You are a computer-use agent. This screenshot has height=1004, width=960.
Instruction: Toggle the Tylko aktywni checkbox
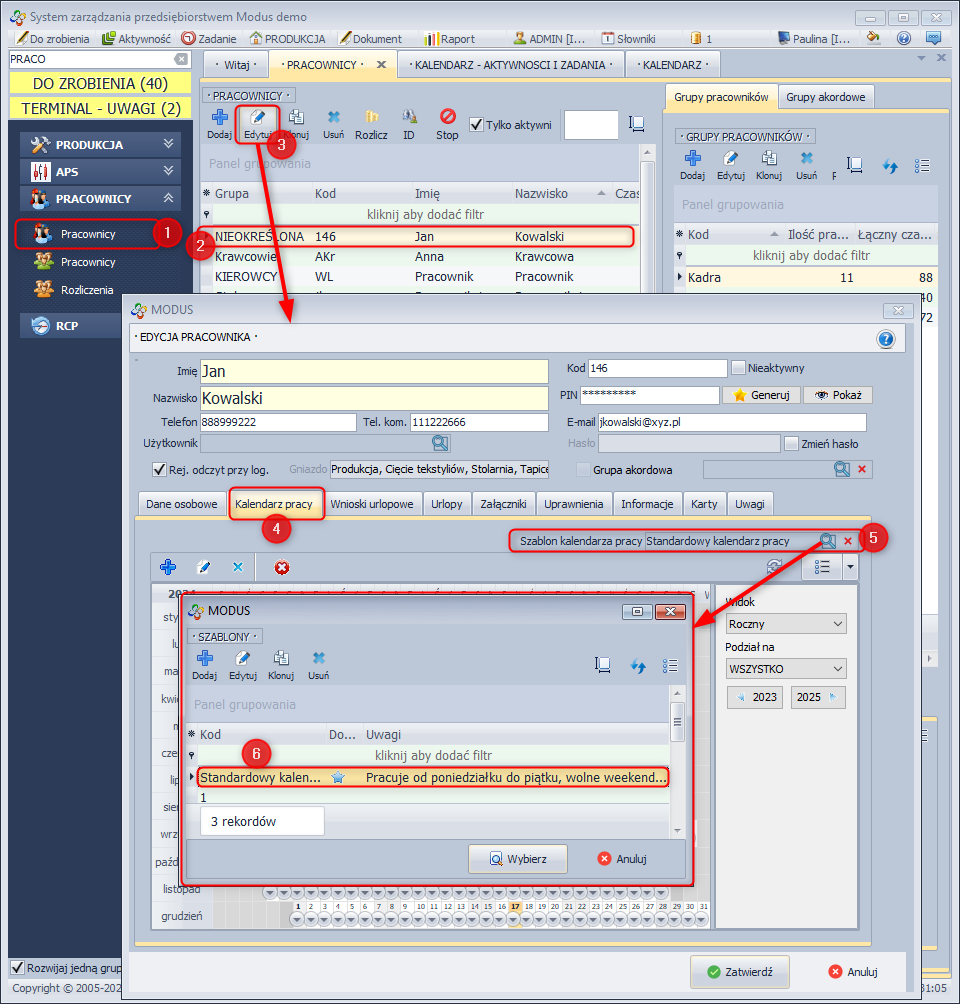477,125
